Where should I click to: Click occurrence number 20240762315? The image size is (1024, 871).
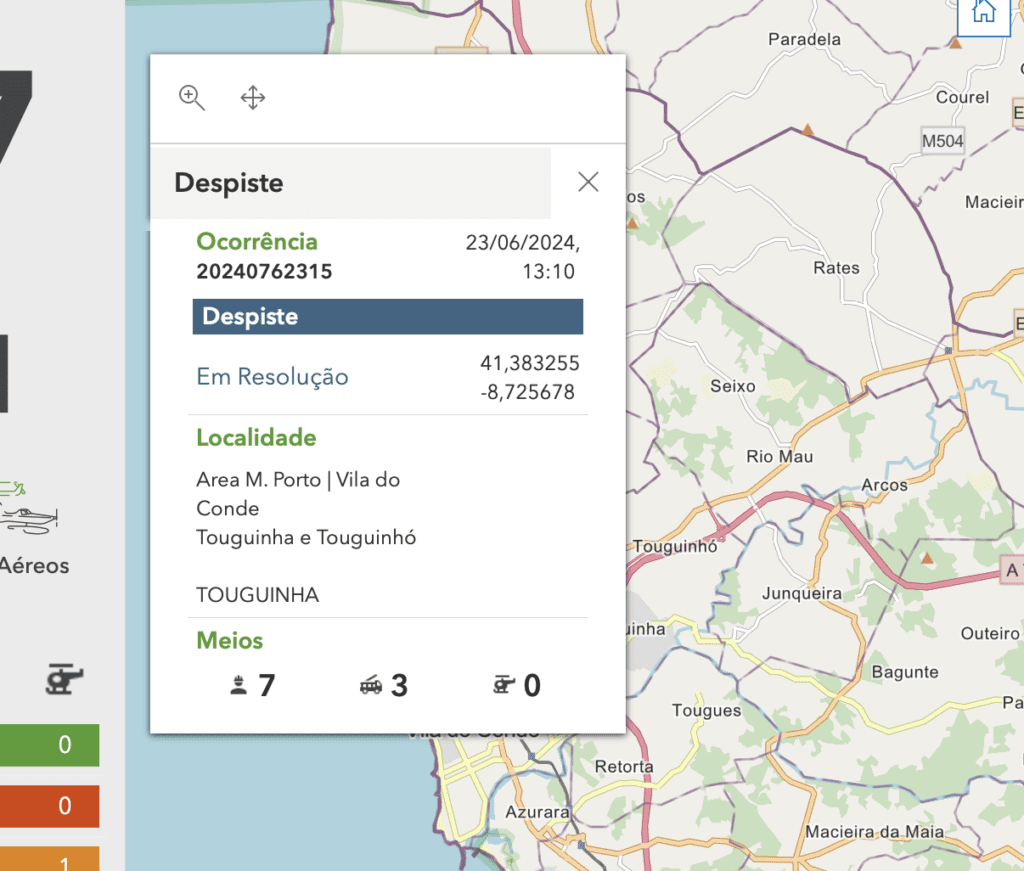pyautogui.click(x=264, y=271)
